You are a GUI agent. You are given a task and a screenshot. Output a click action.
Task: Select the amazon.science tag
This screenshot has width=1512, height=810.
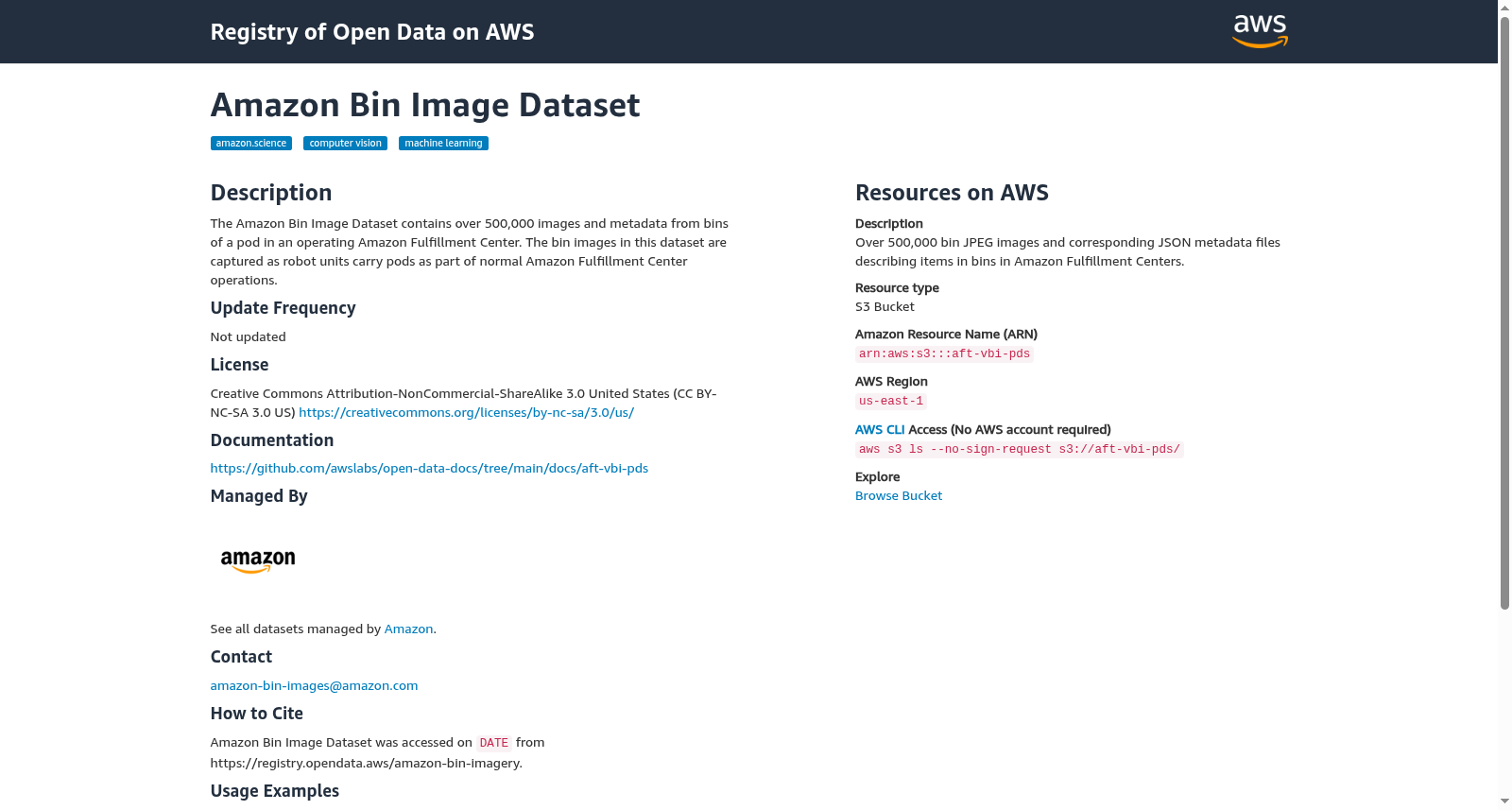(x=250, y=144)
